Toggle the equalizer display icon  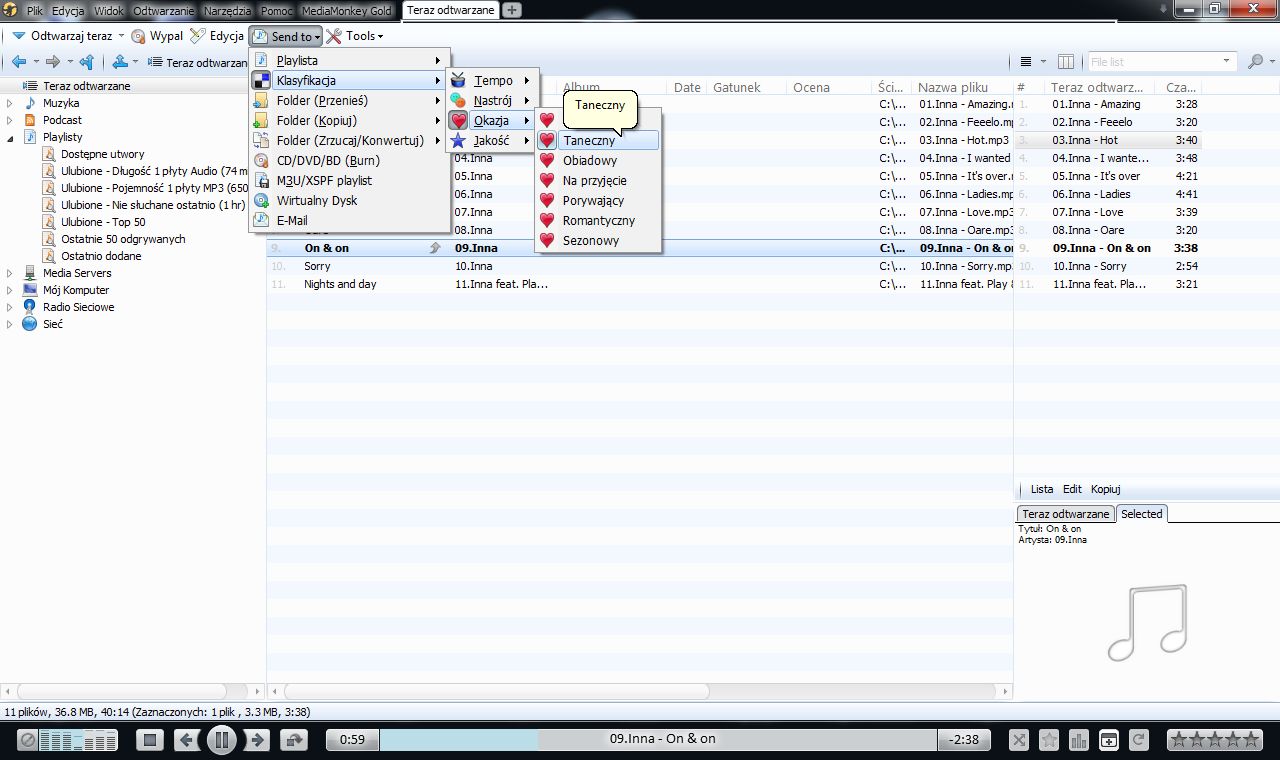pyautogui.click(x=78, y=740)
